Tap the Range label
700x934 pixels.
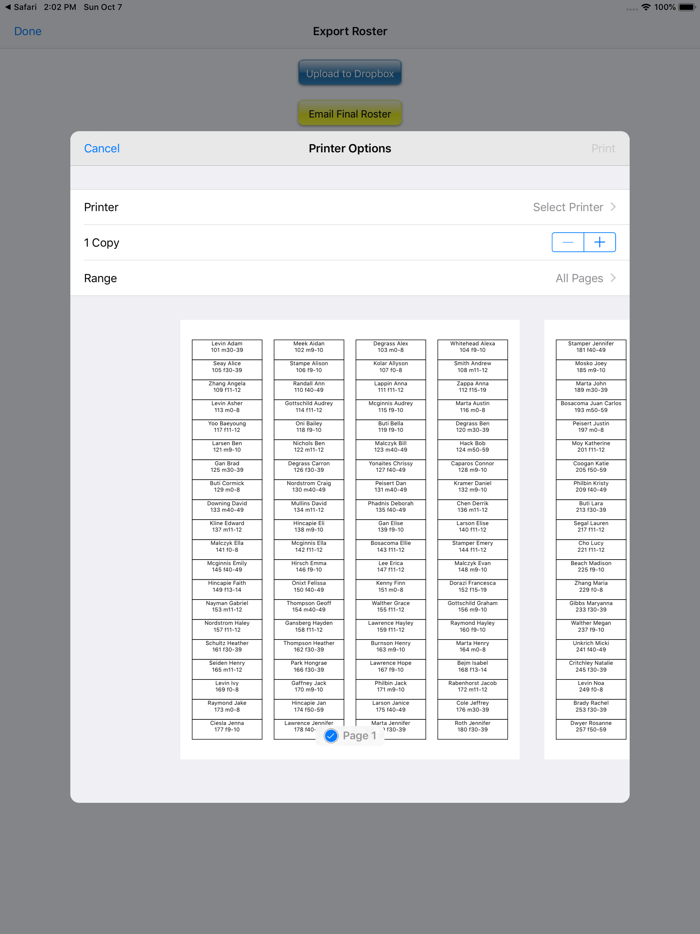coord(100,278)
